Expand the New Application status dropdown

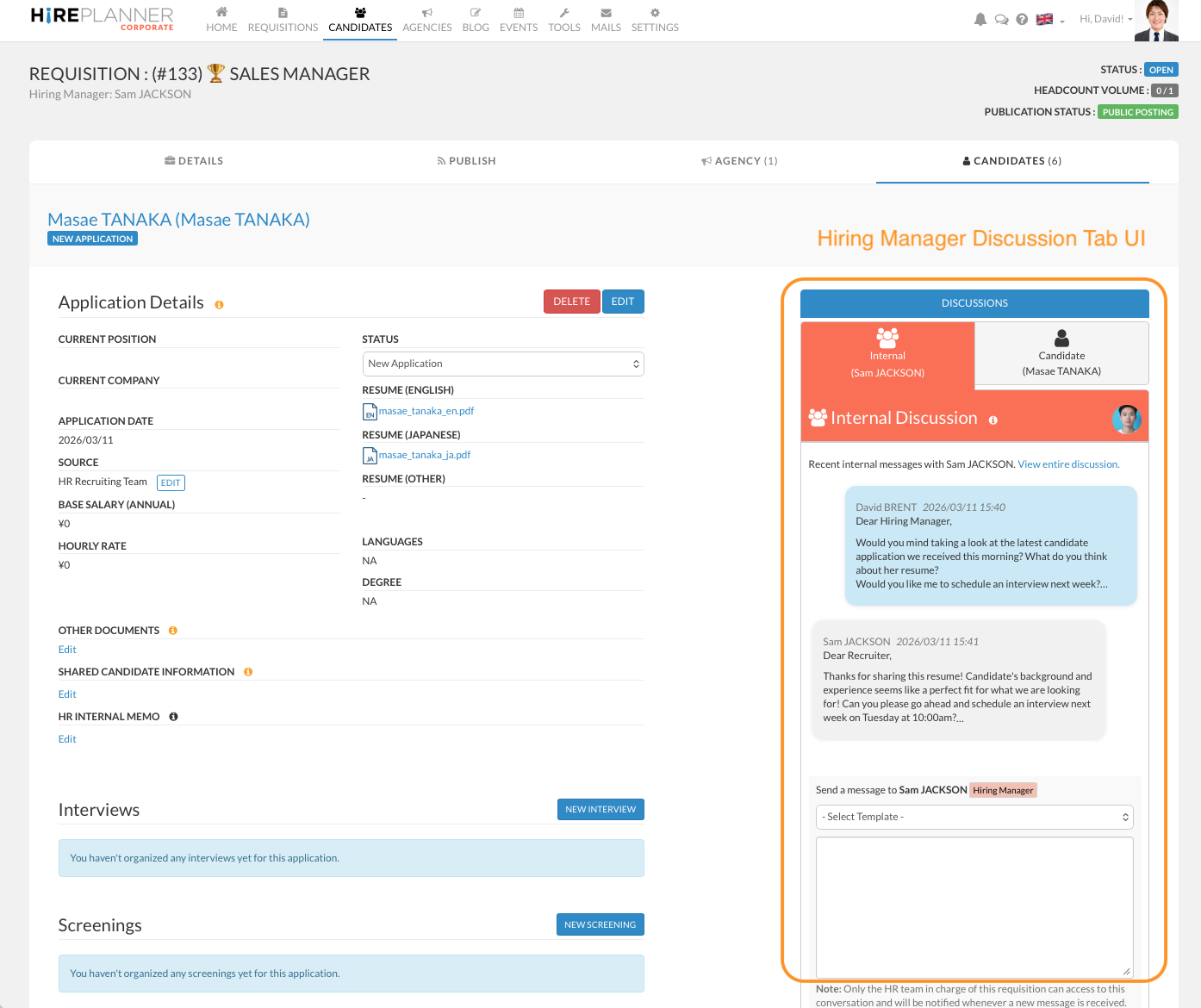(x=503, y=364)
